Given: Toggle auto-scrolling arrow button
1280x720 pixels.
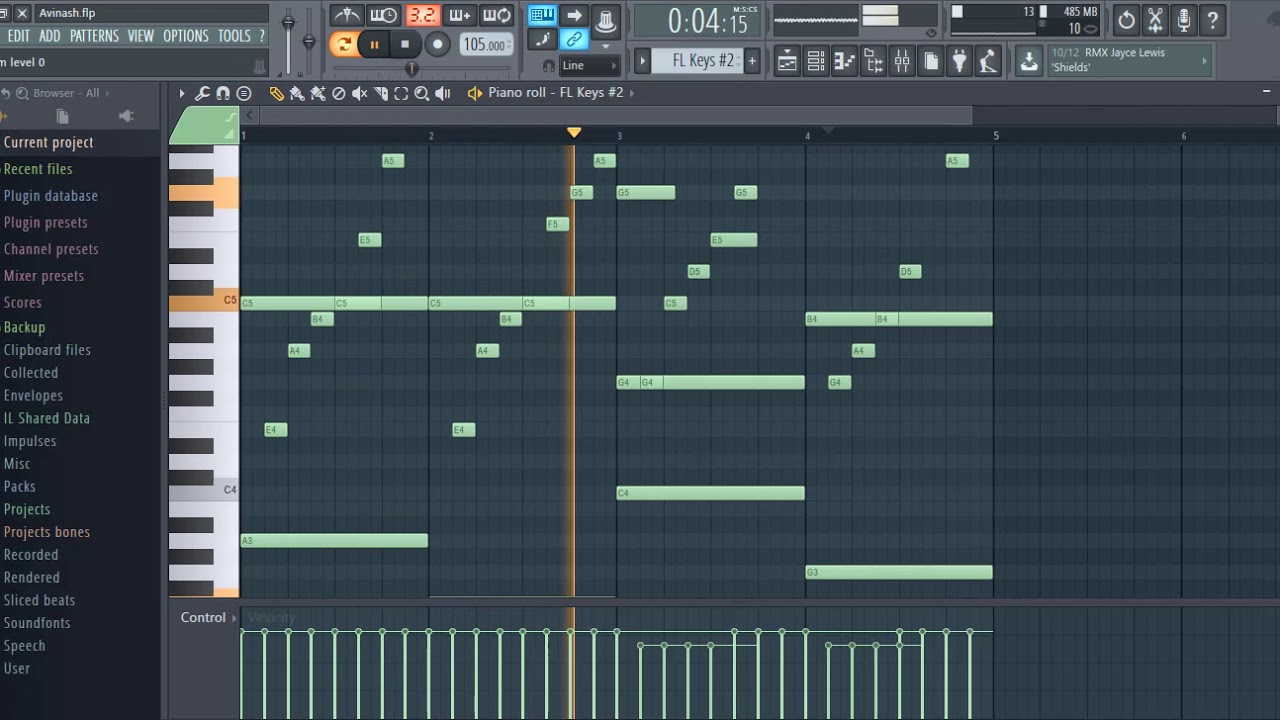Looking at the screenshot, I should pos(574,15).
